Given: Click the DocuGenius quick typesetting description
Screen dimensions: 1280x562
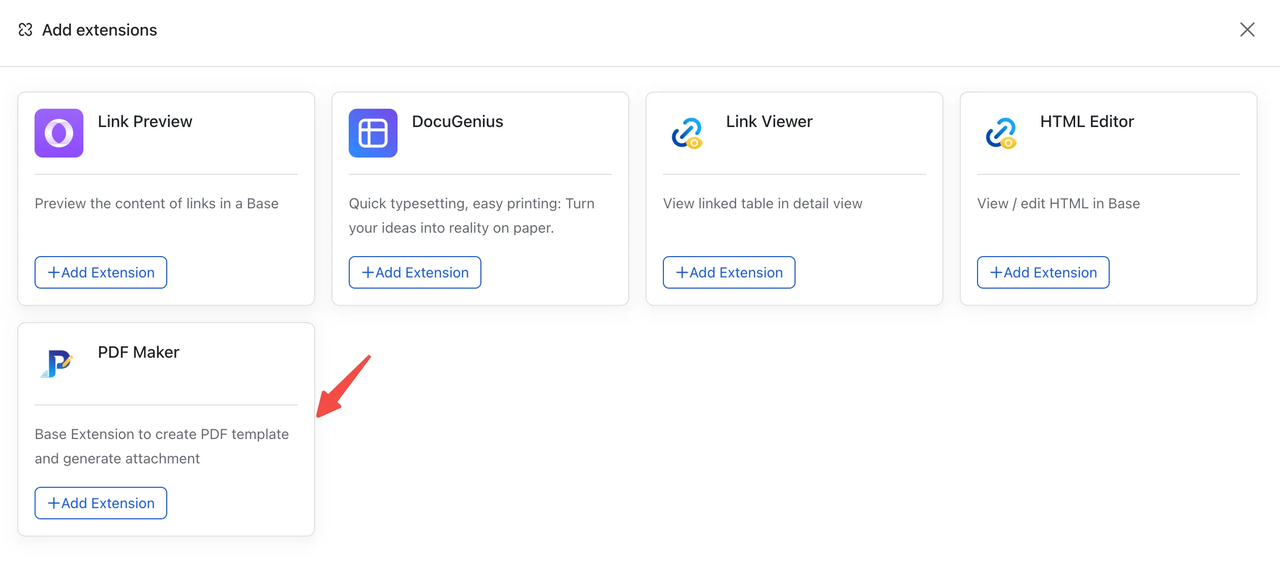Looking at the screenshot, I should 471,215.
